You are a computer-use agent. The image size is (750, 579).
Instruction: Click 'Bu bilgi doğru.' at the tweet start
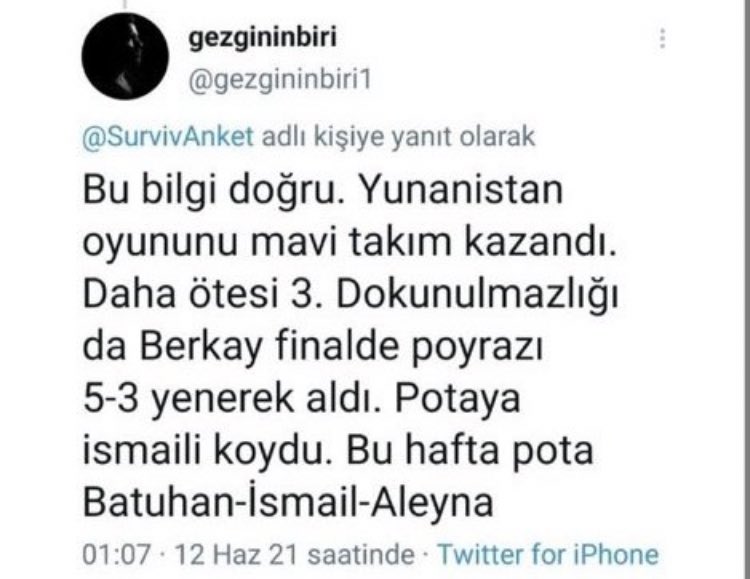click(x=214, y=190)
